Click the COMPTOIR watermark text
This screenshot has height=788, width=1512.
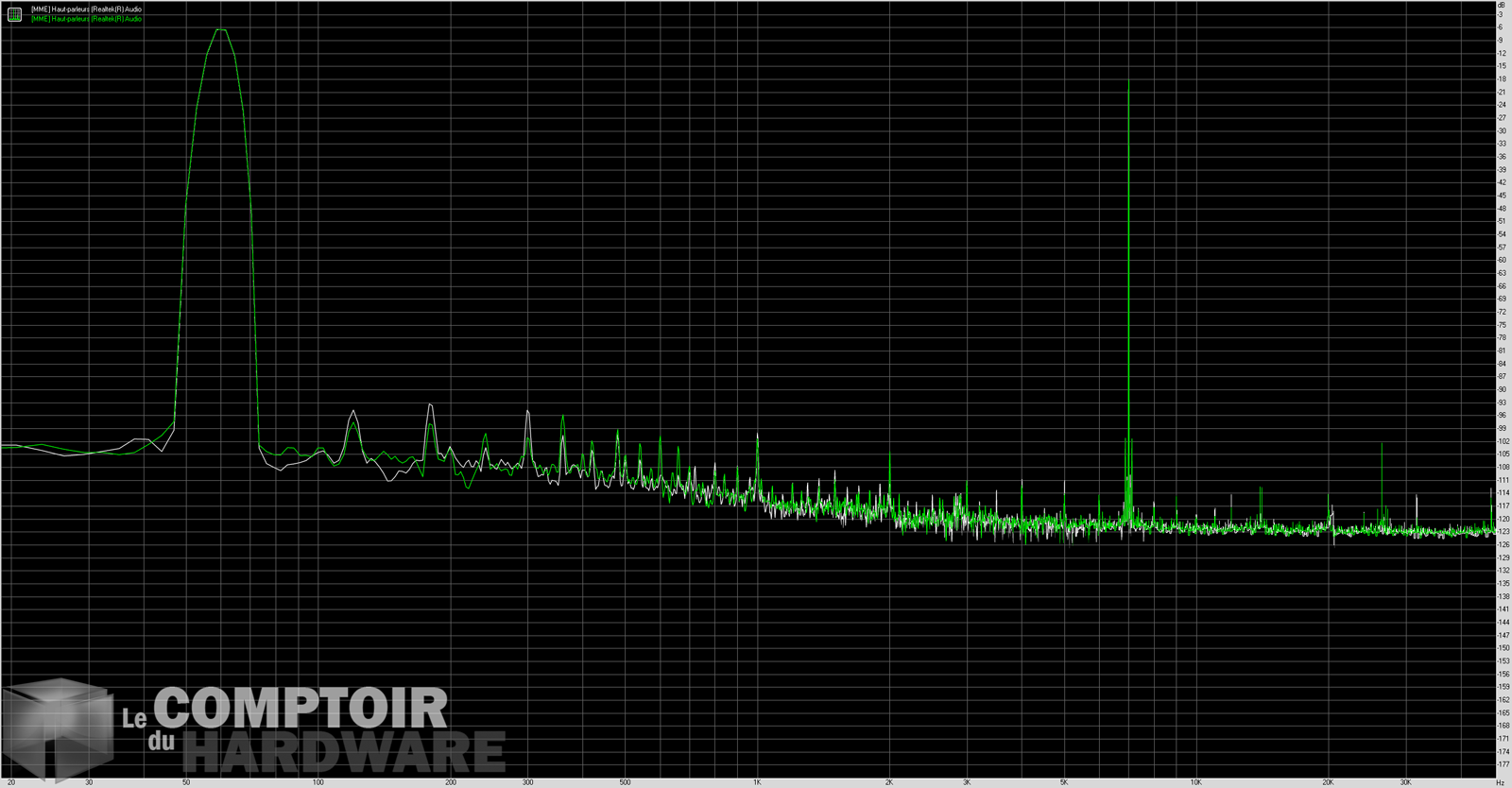(300, 709)
